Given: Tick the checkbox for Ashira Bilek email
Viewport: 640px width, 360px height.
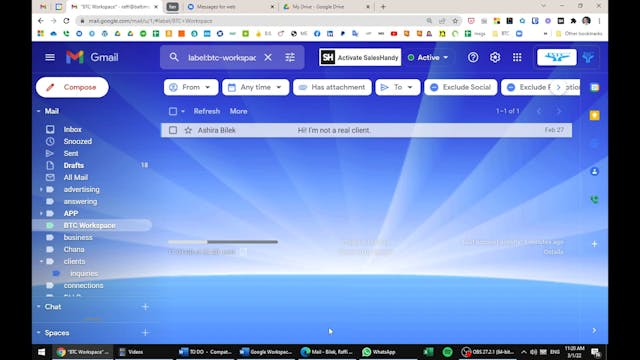Looking at the screenshot, I should click(x=173, y=130).
